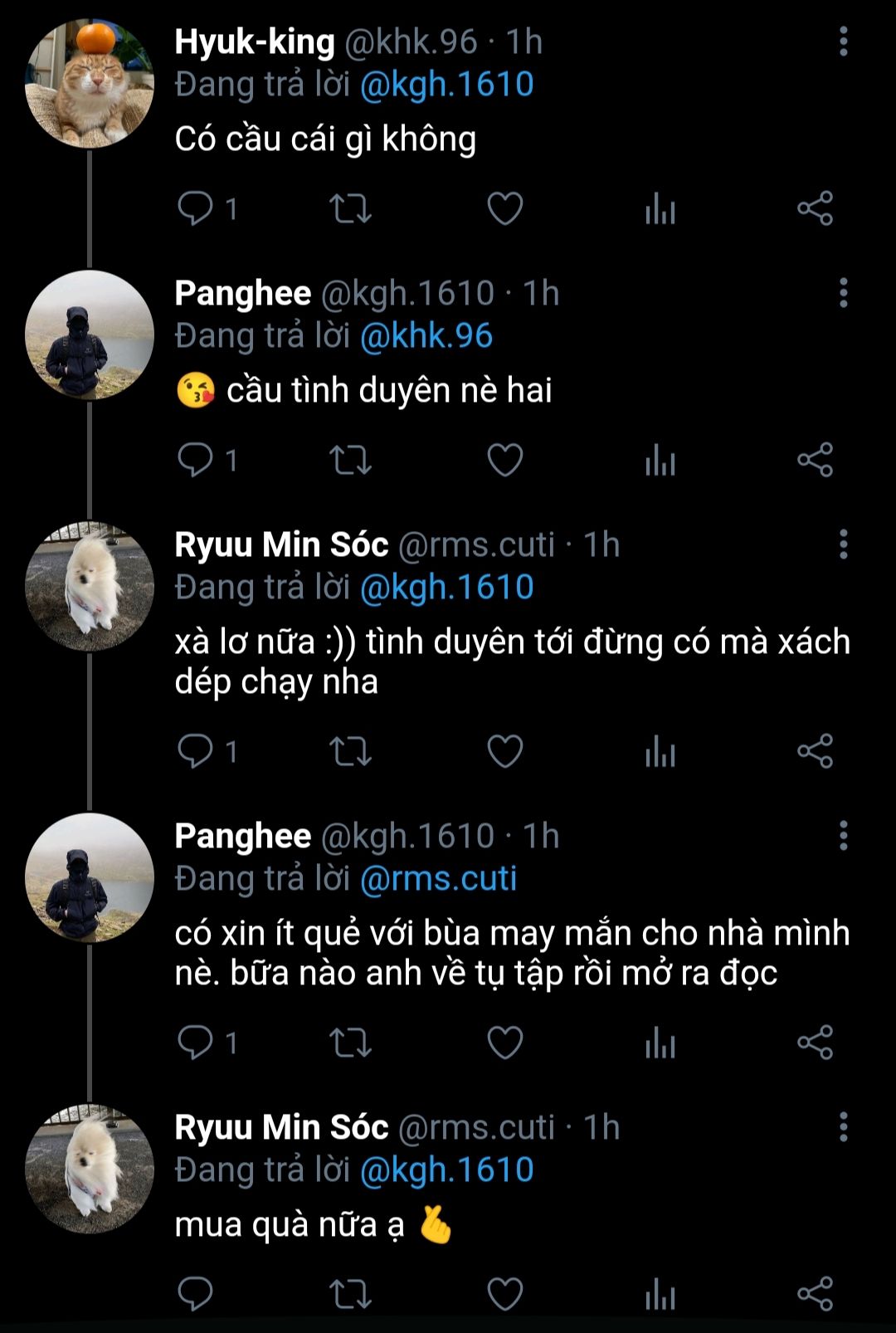This screenshot has width=896, height=1333.
Task: Open more options on "xà lơ nữa" tweet
Action: 843,544
